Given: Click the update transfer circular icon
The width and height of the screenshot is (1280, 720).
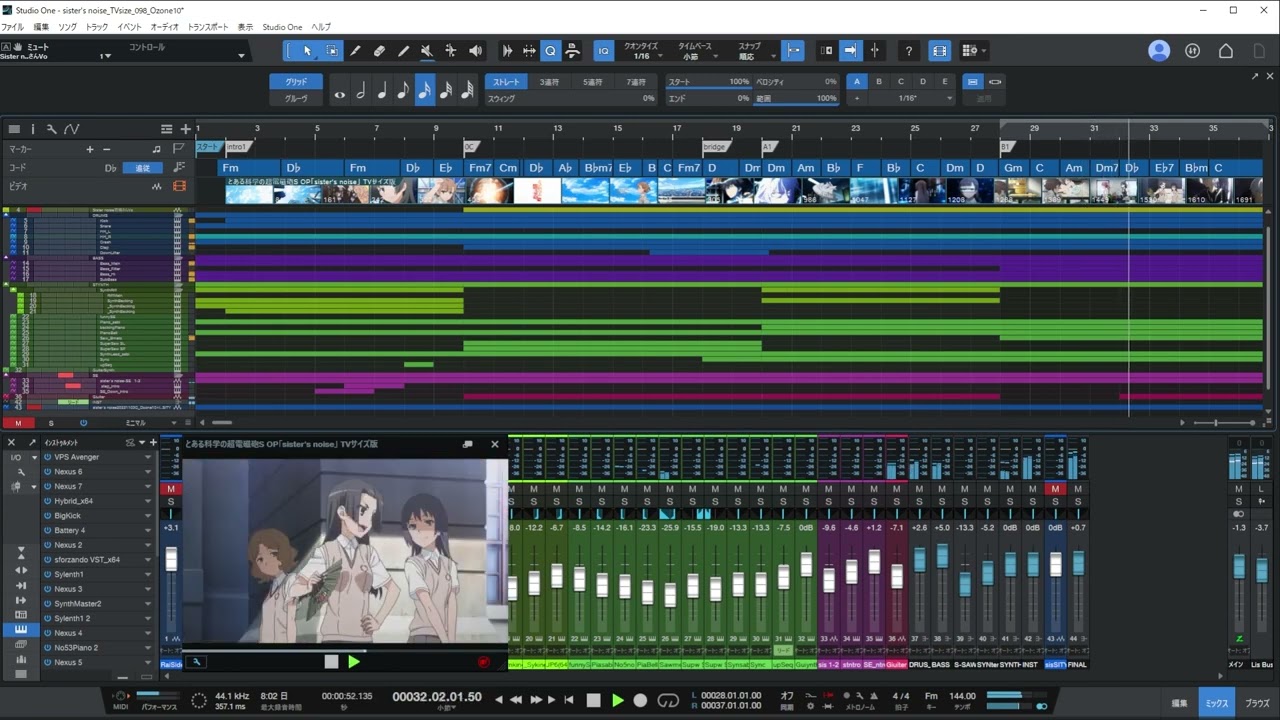Looking at the screenshot, I should point(1192,51).
